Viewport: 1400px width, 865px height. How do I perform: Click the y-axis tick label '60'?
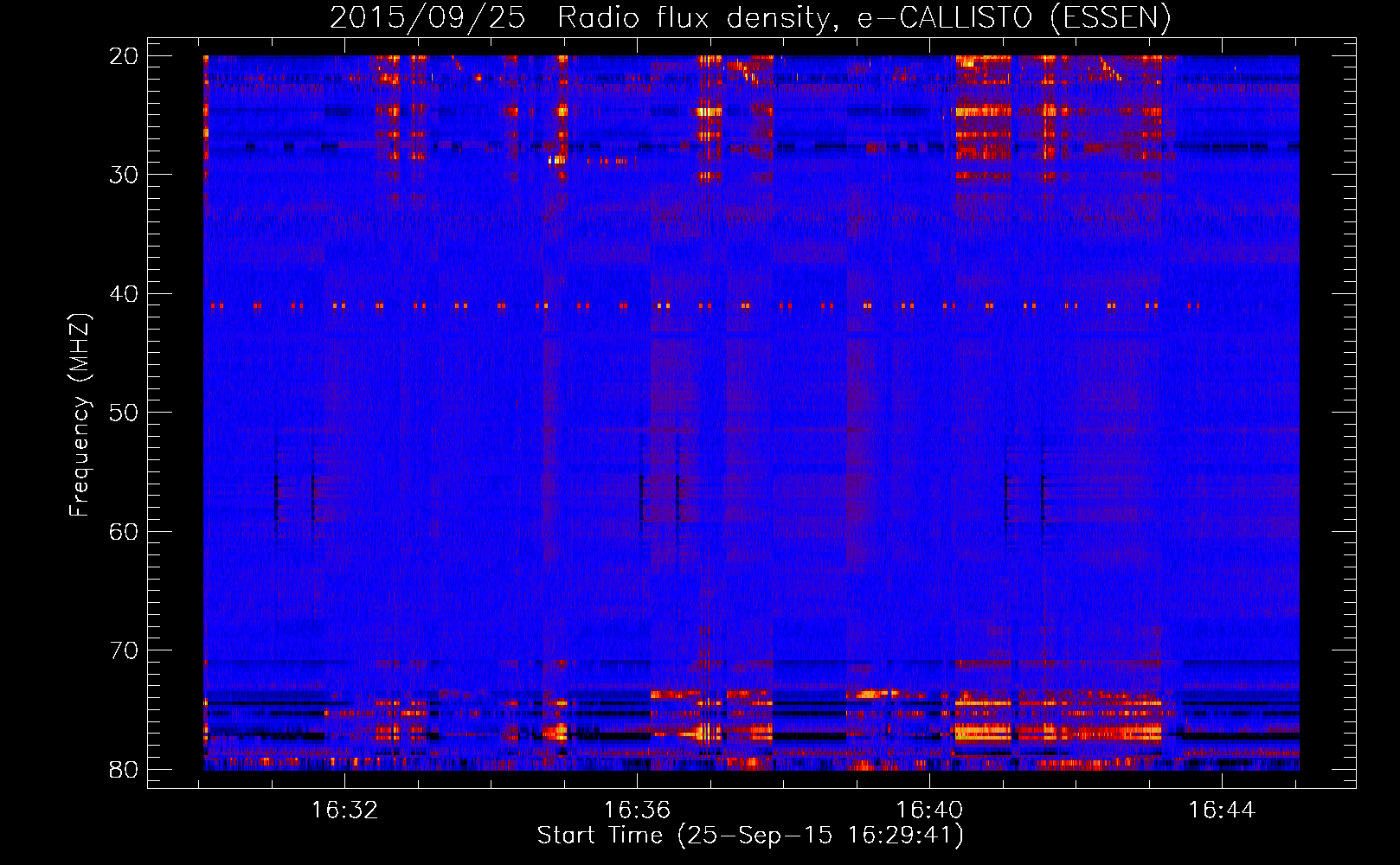125,532
